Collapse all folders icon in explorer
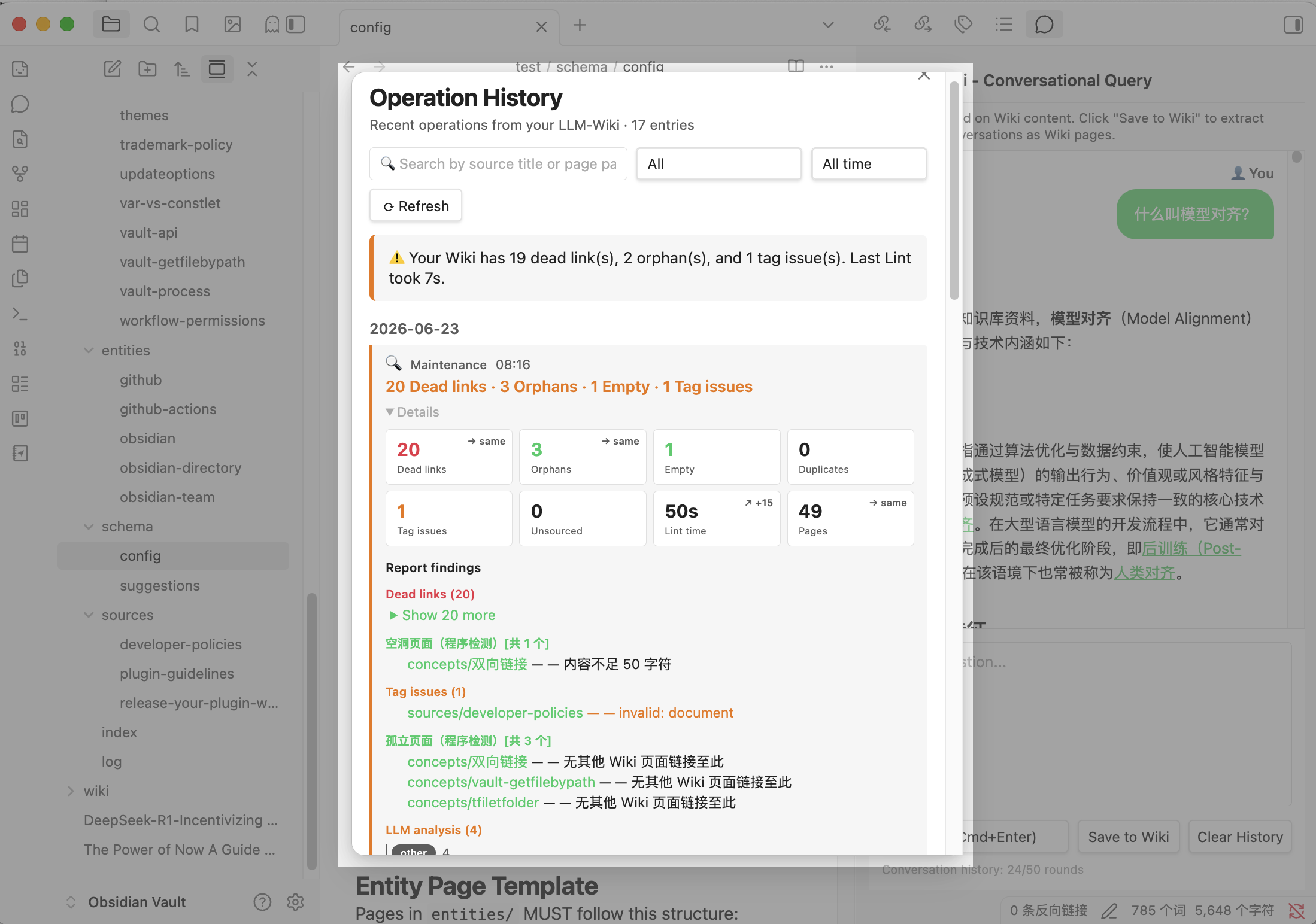The width and height of the screenshot is (1316, 924). point(252,69)
